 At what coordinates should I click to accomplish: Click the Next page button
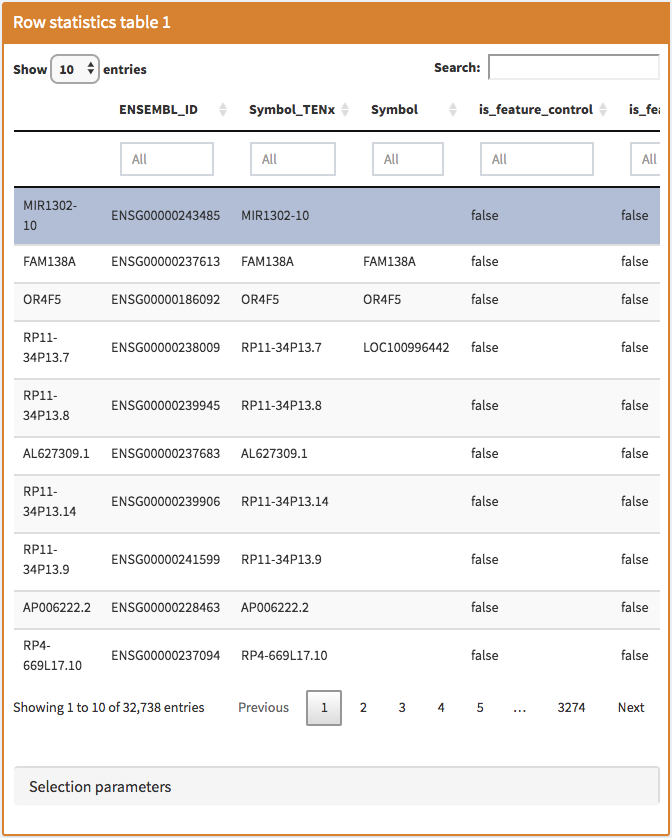click(631, 707)
